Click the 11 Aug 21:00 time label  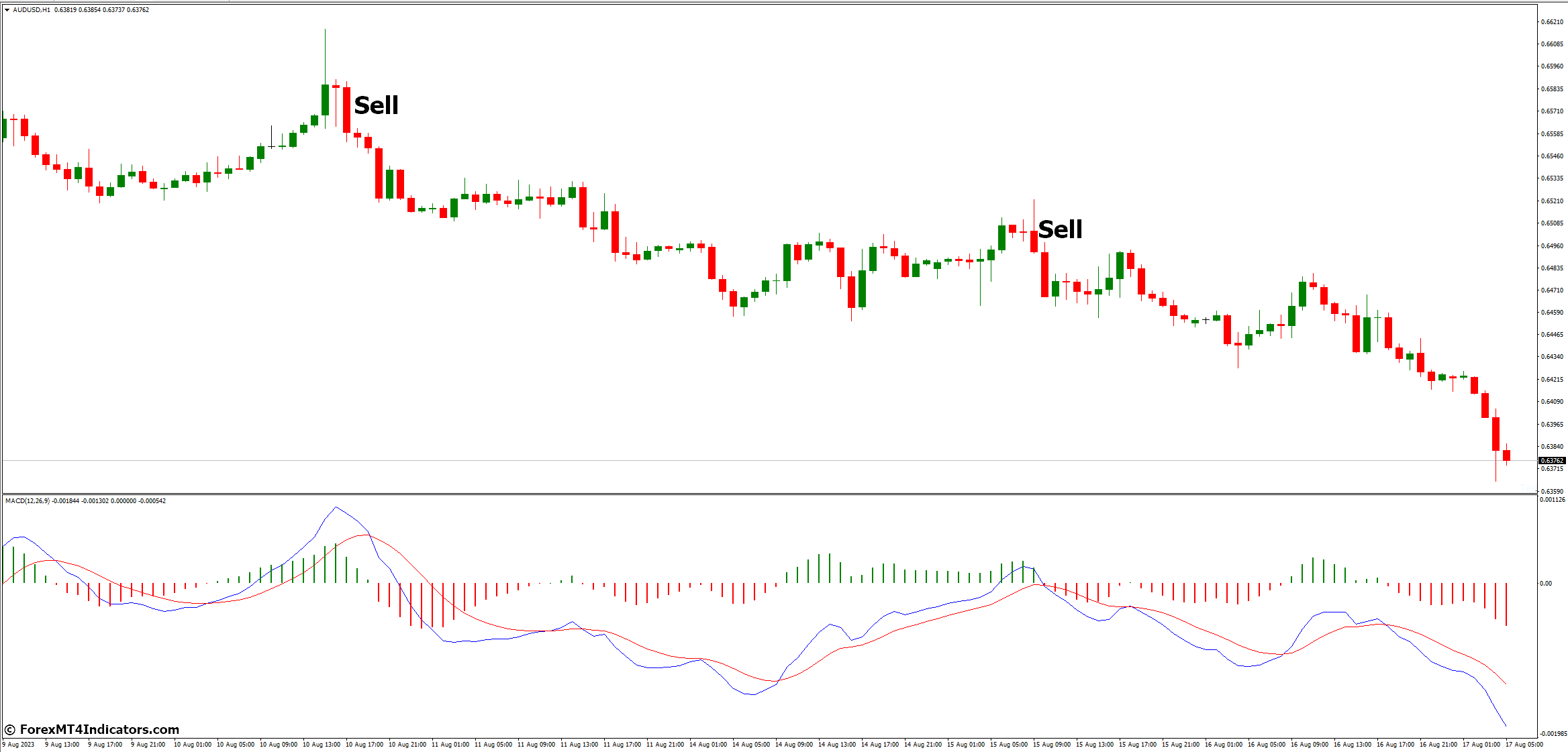tap(665, 745)
